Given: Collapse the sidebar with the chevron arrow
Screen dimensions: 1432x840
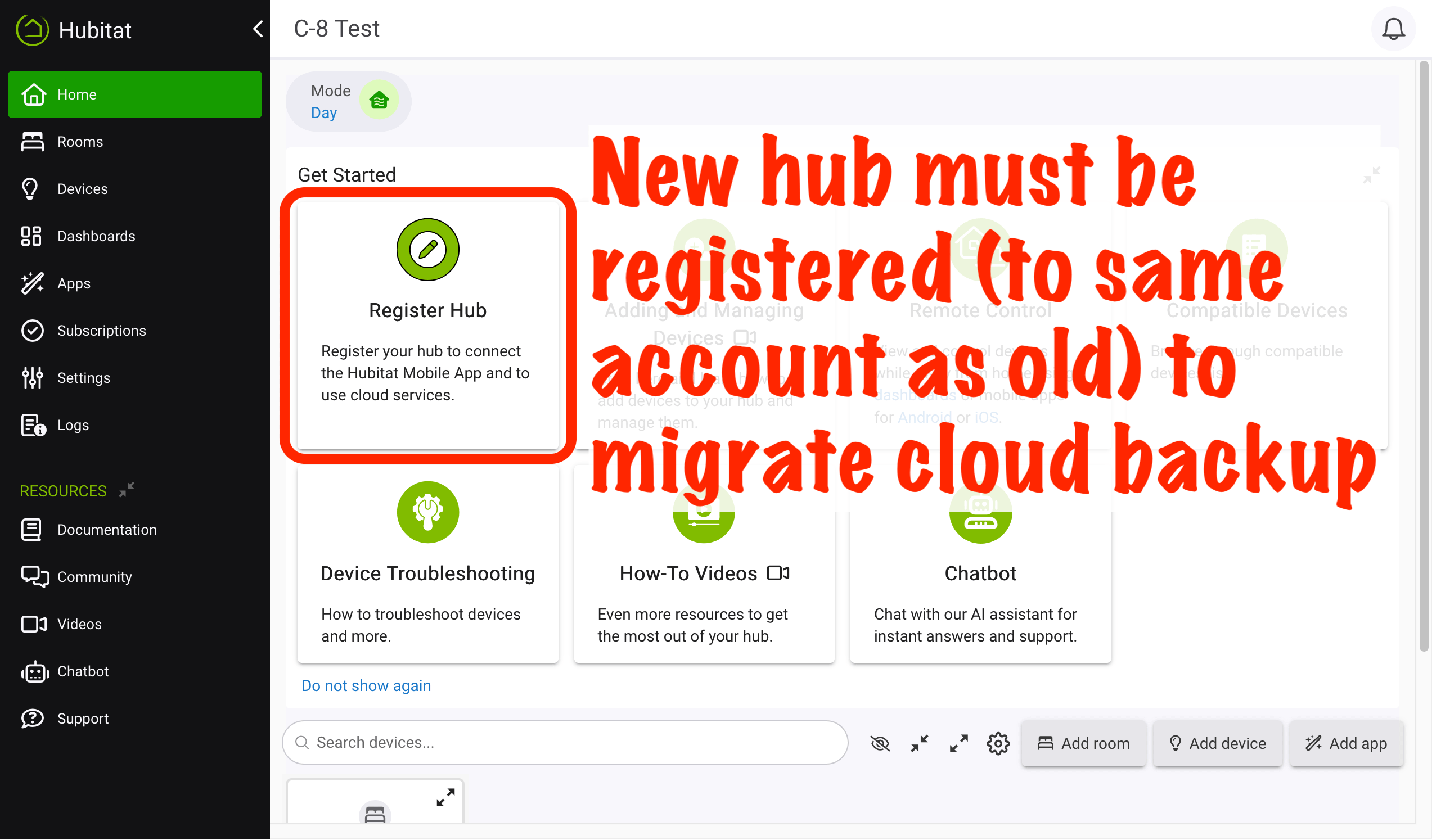Looking at the screenshot, I should point(258,29).
